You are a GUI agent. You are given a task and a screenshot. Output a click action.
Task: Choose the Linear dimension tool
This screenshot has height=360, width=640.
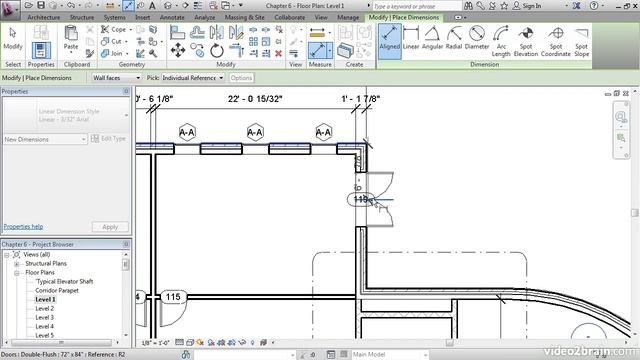click(x=411, y=38)
